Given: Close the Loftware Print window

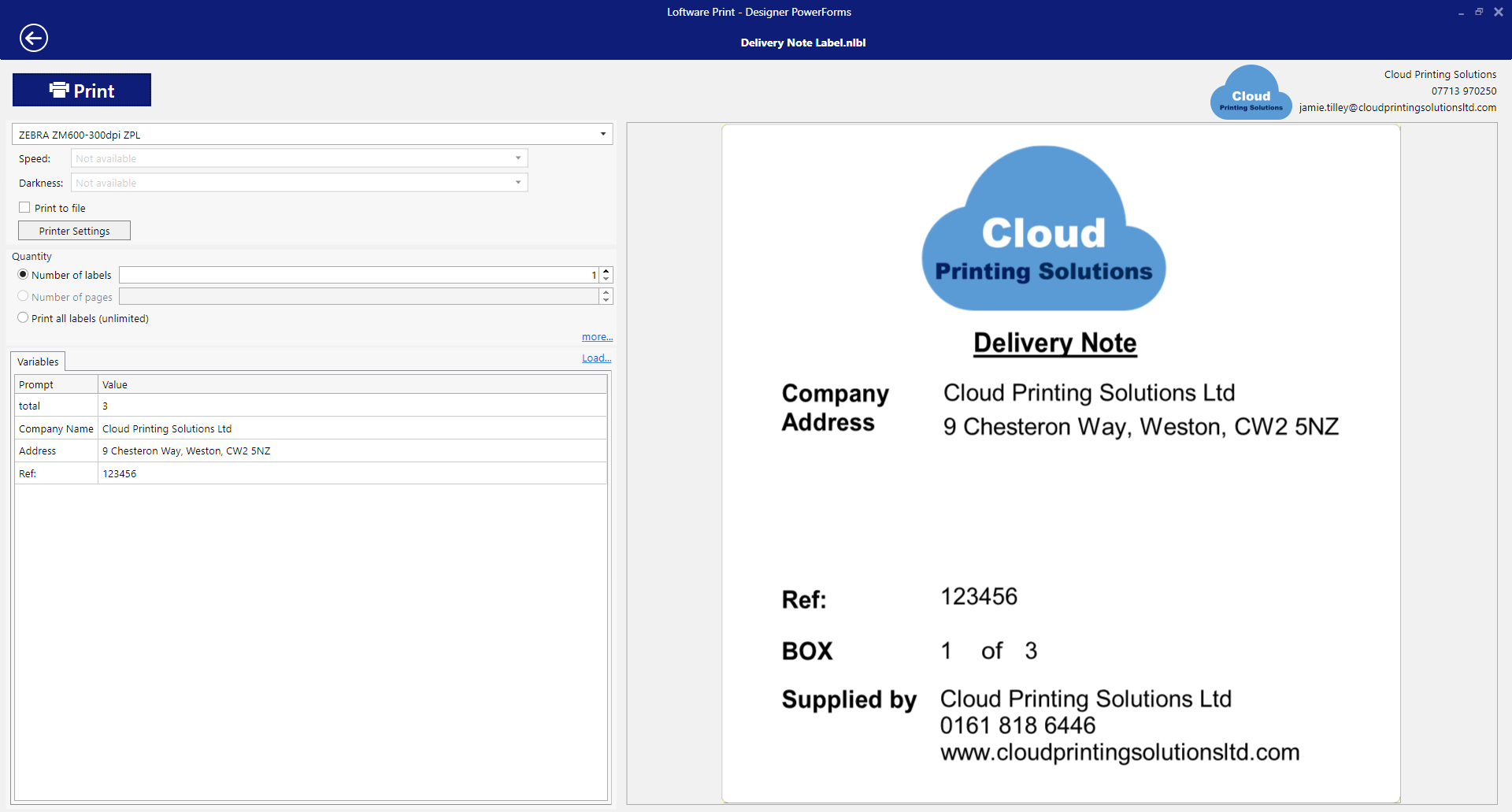Looking at the screenshot, I should pyautogui.click(x=1499, y=12).
